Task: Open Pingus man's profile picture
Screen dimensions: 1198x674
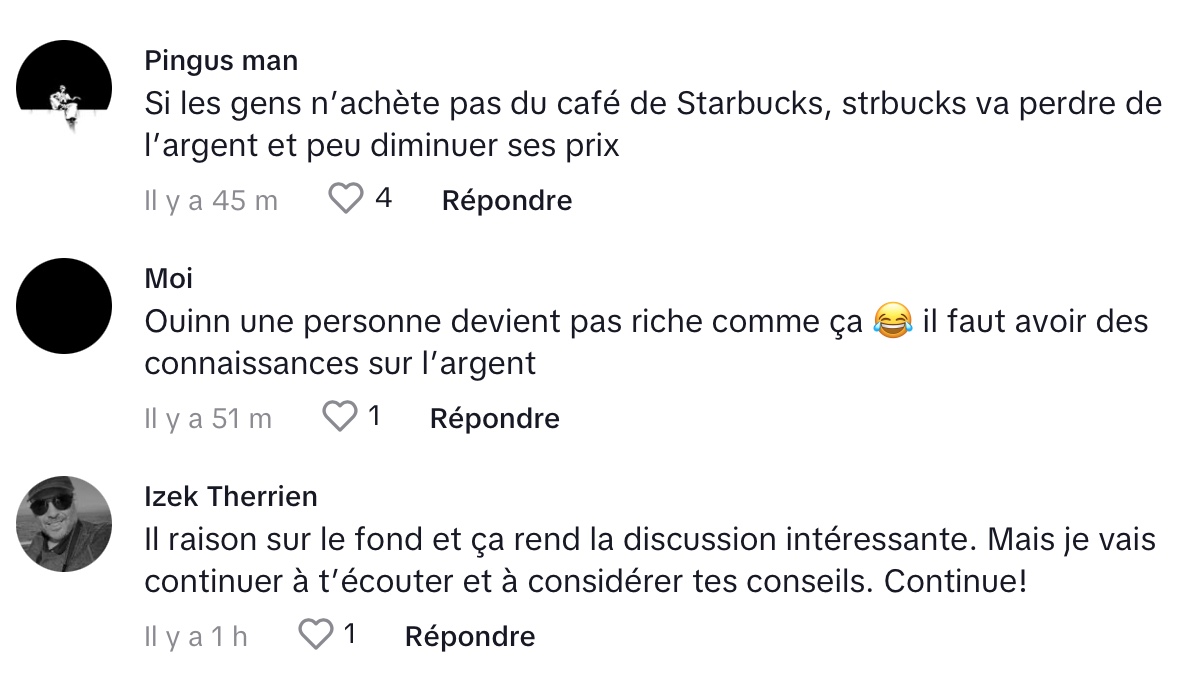Action: point(64,88)
